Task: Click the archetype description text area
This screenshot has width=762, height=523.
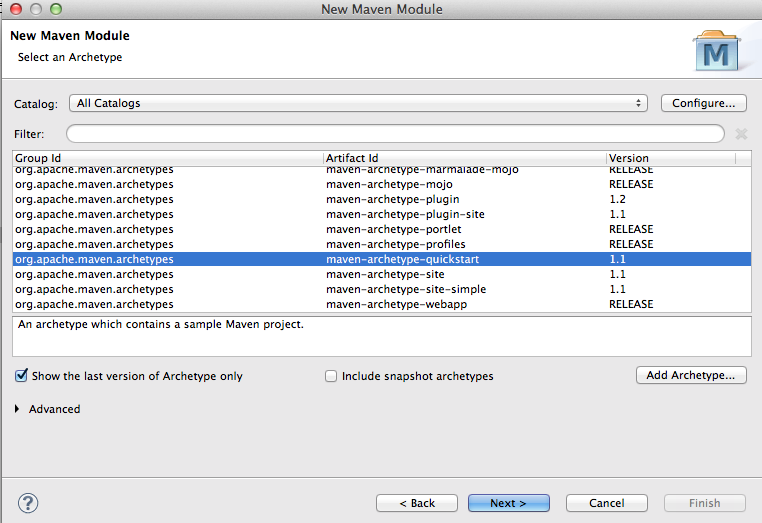Action: pyautogui.click(x=382, y=336)
